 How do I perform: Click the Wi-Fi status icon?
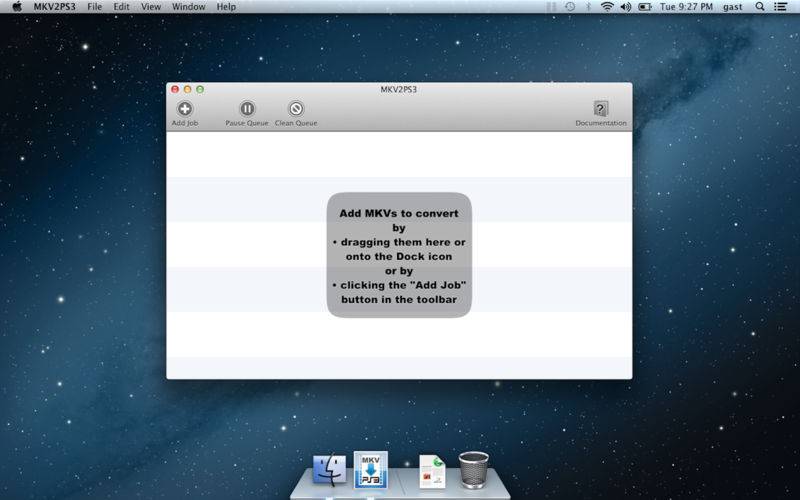click(x=607, y=7)
